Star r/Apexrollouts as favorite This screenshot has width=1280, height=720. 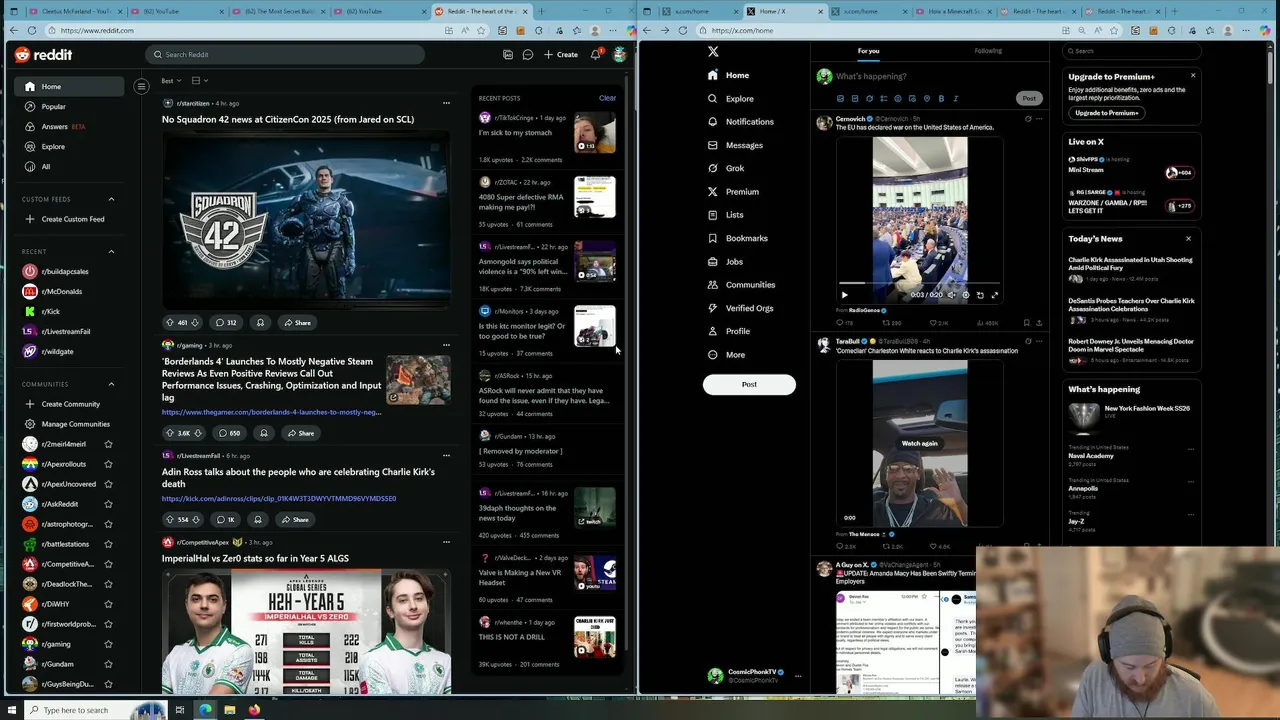(x=108, y=464)
